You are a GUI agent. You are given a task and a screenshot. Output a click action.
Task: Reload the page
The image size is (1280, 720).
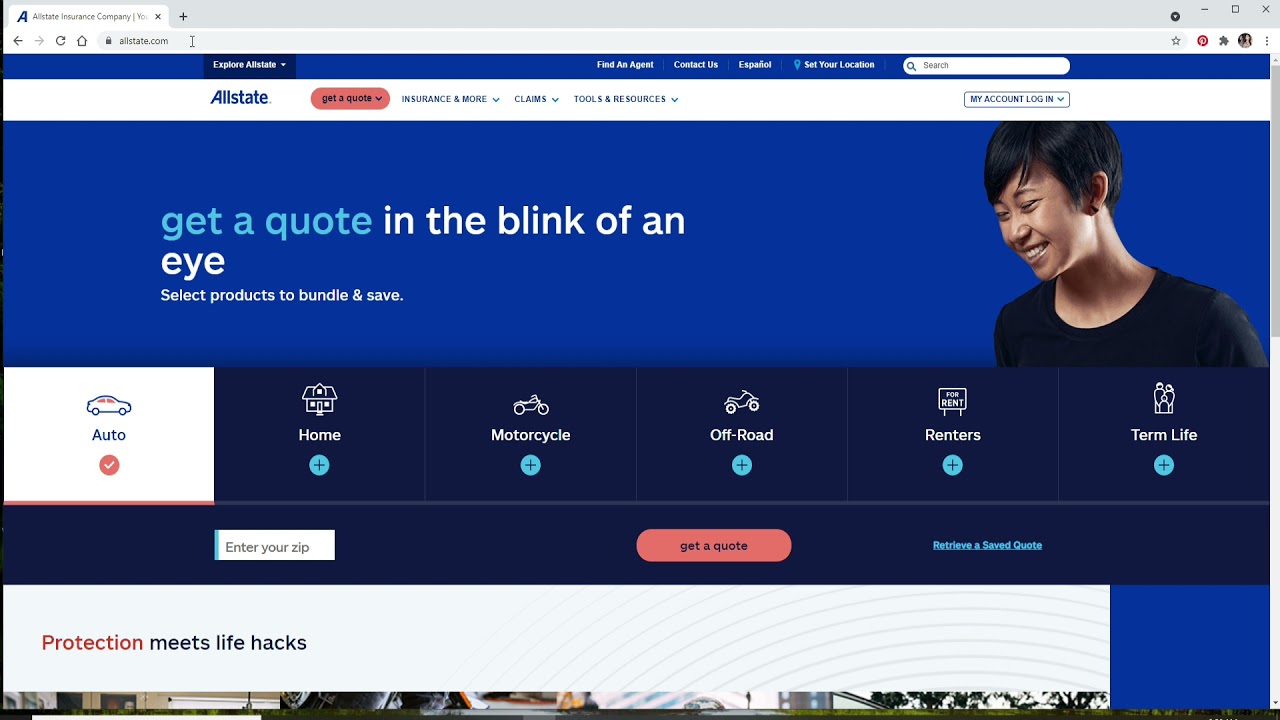tap(60, 41)
